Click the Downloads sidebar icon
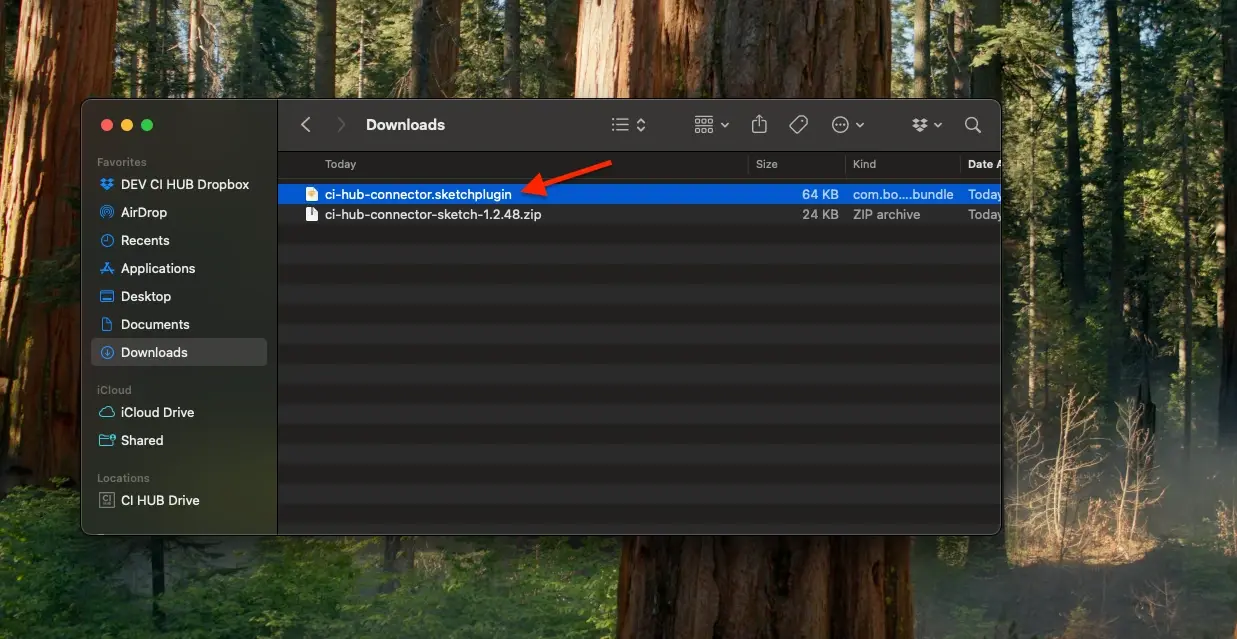Viewport: 1237px width, 639px height. [107, 352]
